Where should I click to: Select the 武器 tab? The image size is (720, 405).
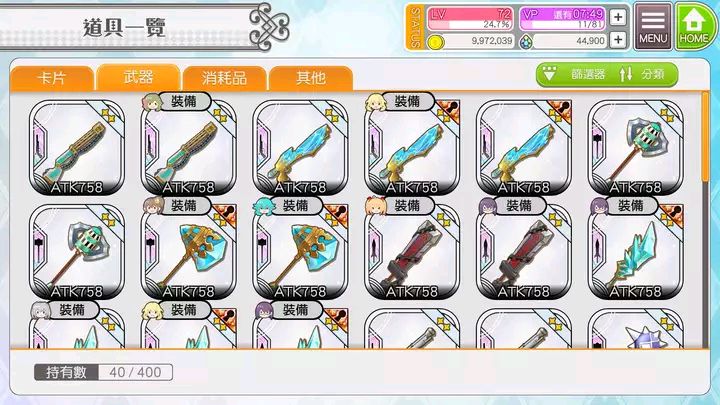coord(138,77)
